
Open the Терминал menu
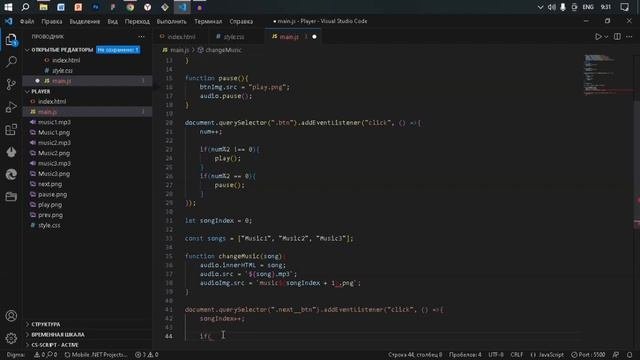(x=208, y=21)
